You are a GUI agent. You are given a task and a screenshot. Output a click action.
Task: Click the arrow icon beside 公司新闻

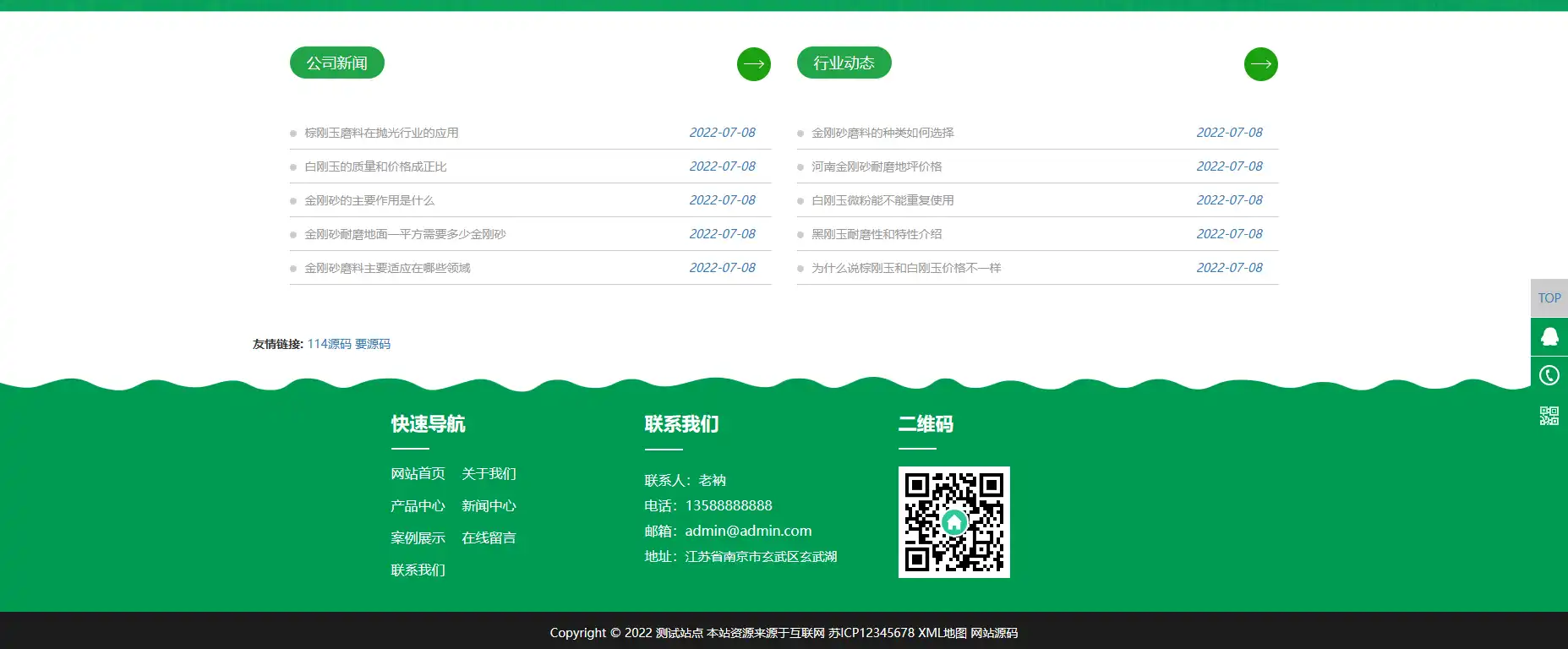pyautogui.click(x=753, y=64)
